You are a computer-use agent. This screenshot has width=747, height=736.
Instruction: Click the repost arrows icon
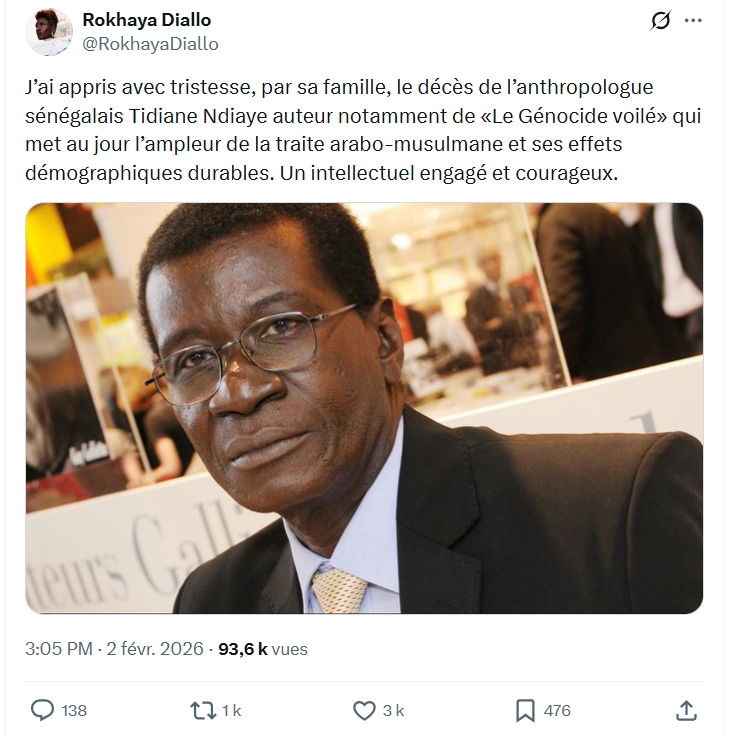(x=203, y=710)
